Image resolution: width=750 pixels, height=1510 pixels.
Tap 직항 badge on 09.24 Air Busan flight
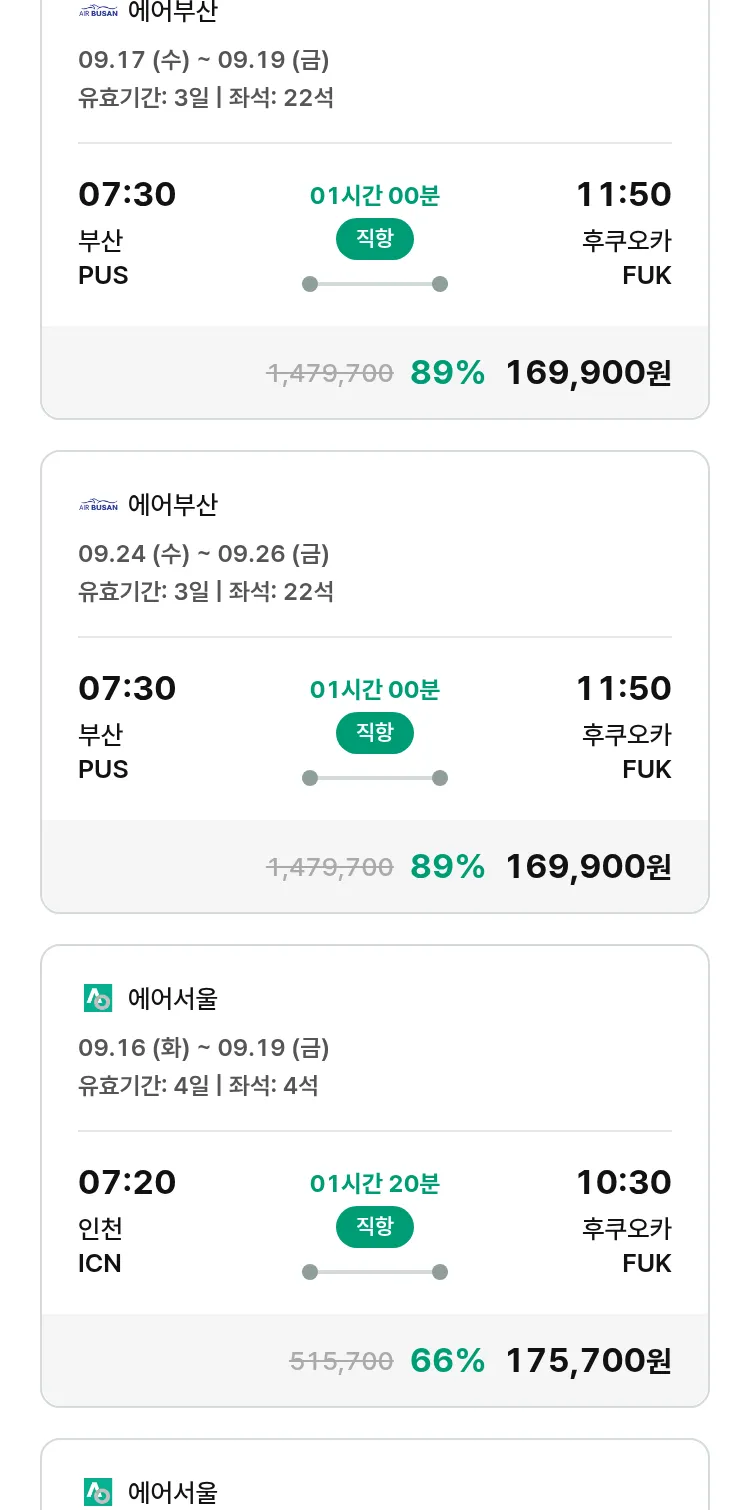coord(375,733)
